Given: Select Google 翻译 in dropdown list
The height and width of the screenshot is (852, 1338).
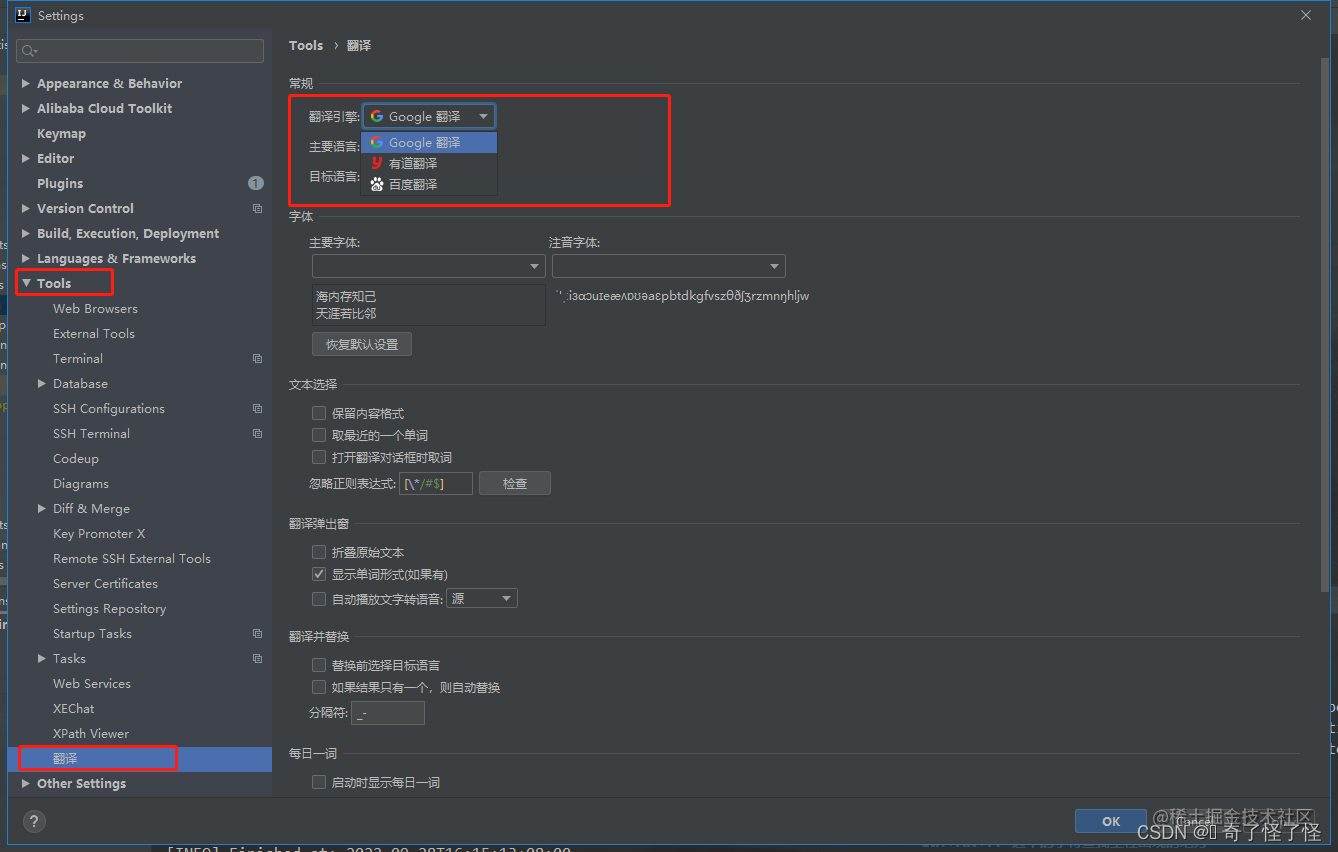Looking at the screenshot, I should [x=429, y=142].
